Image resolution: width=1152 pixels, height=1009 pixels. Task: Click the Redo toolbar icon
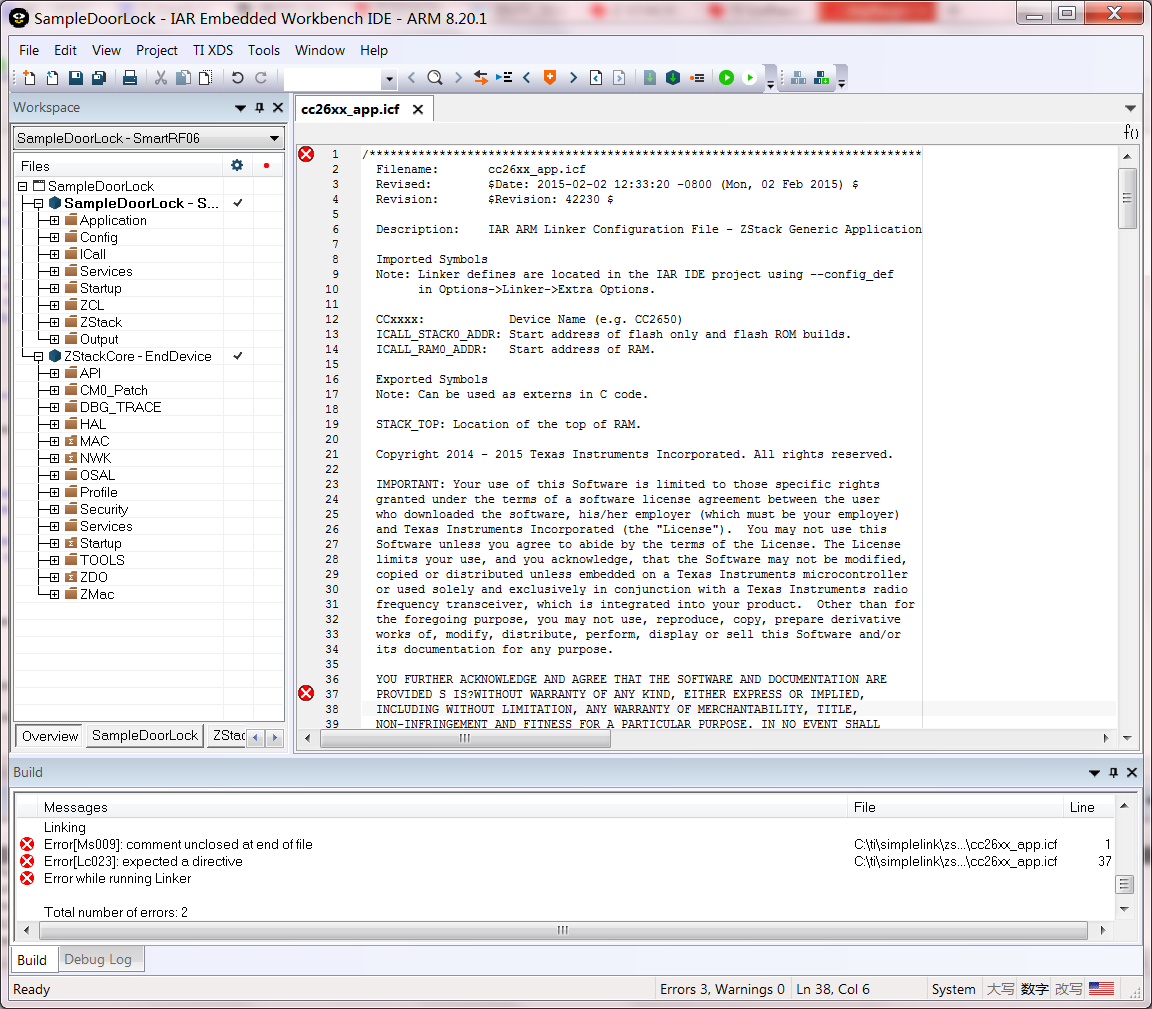point(261,78)
